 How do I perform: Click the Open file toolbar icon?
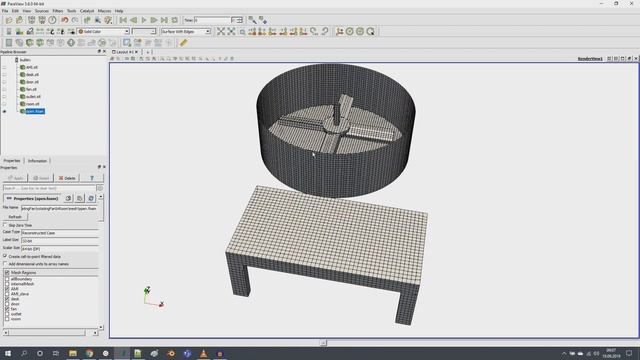[x=9, y=20]
